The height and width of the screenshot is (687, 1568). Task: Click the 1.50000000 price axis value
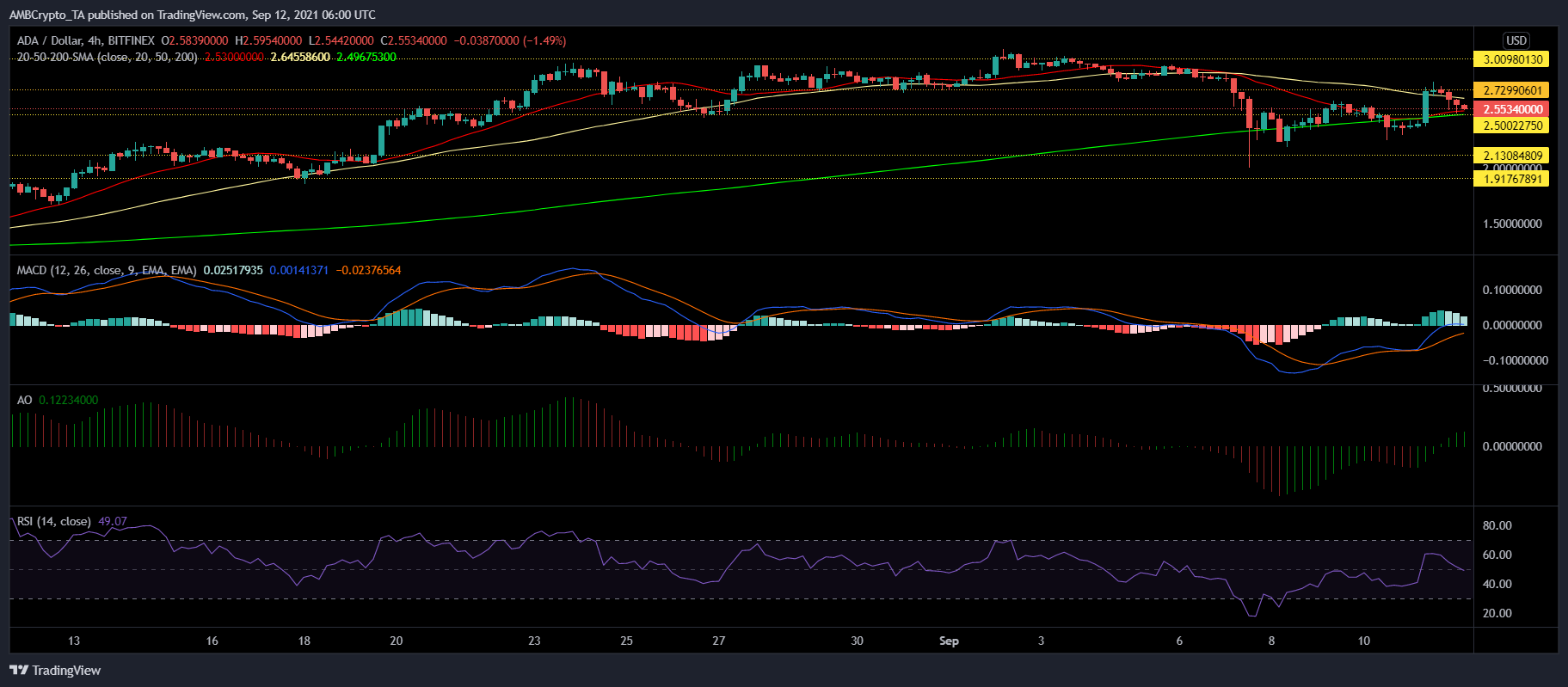click(x=1512, y=224)
